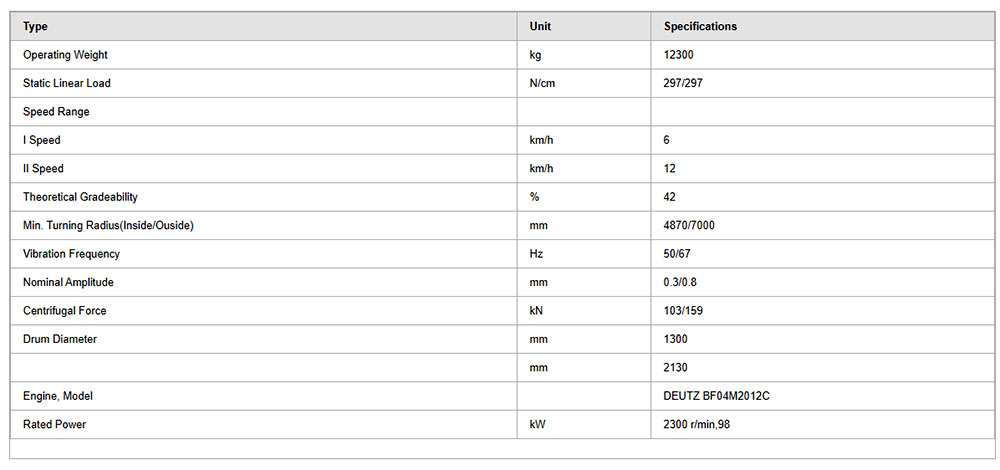Click the Theoretical Gradeability label

pos(80,197)
